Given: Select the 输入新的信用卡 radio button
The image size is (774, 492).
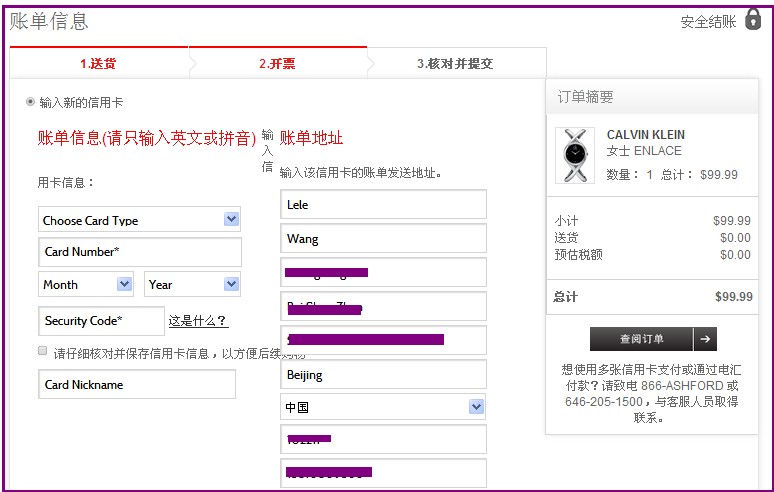Looking at the screenshot, I should pyautogui.click(x=30, y=102).
